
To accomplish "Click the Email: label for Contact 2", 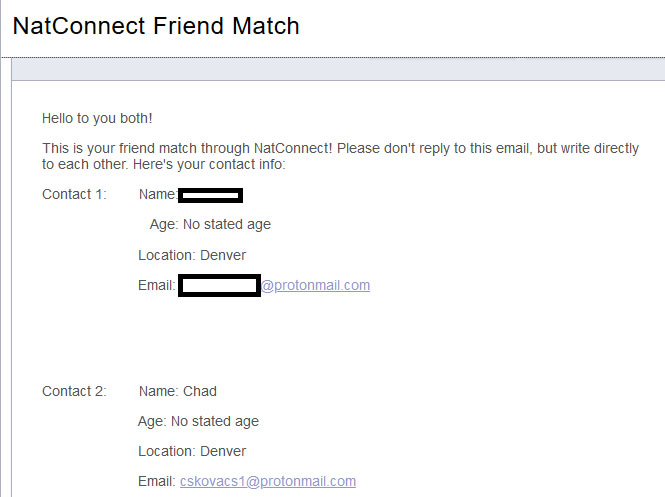I will 157,481.
